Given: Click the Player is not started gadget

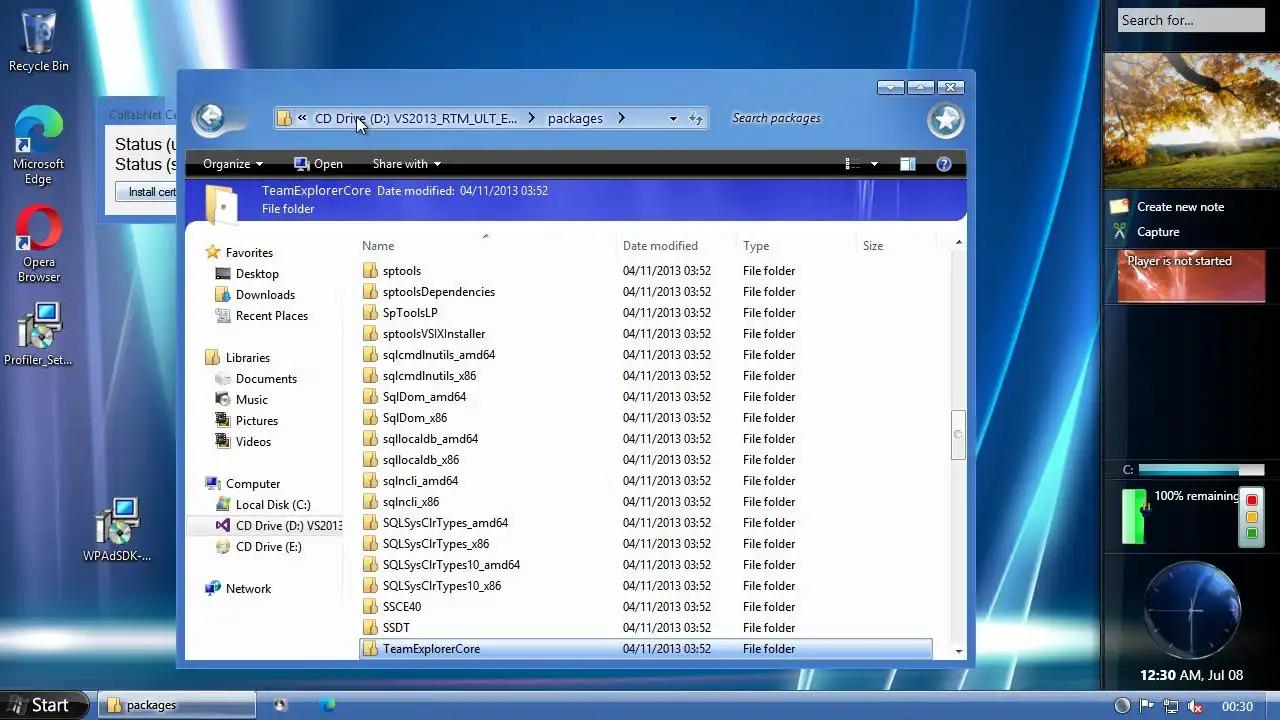Looking at the screenshot, I should coord(1191,276).
